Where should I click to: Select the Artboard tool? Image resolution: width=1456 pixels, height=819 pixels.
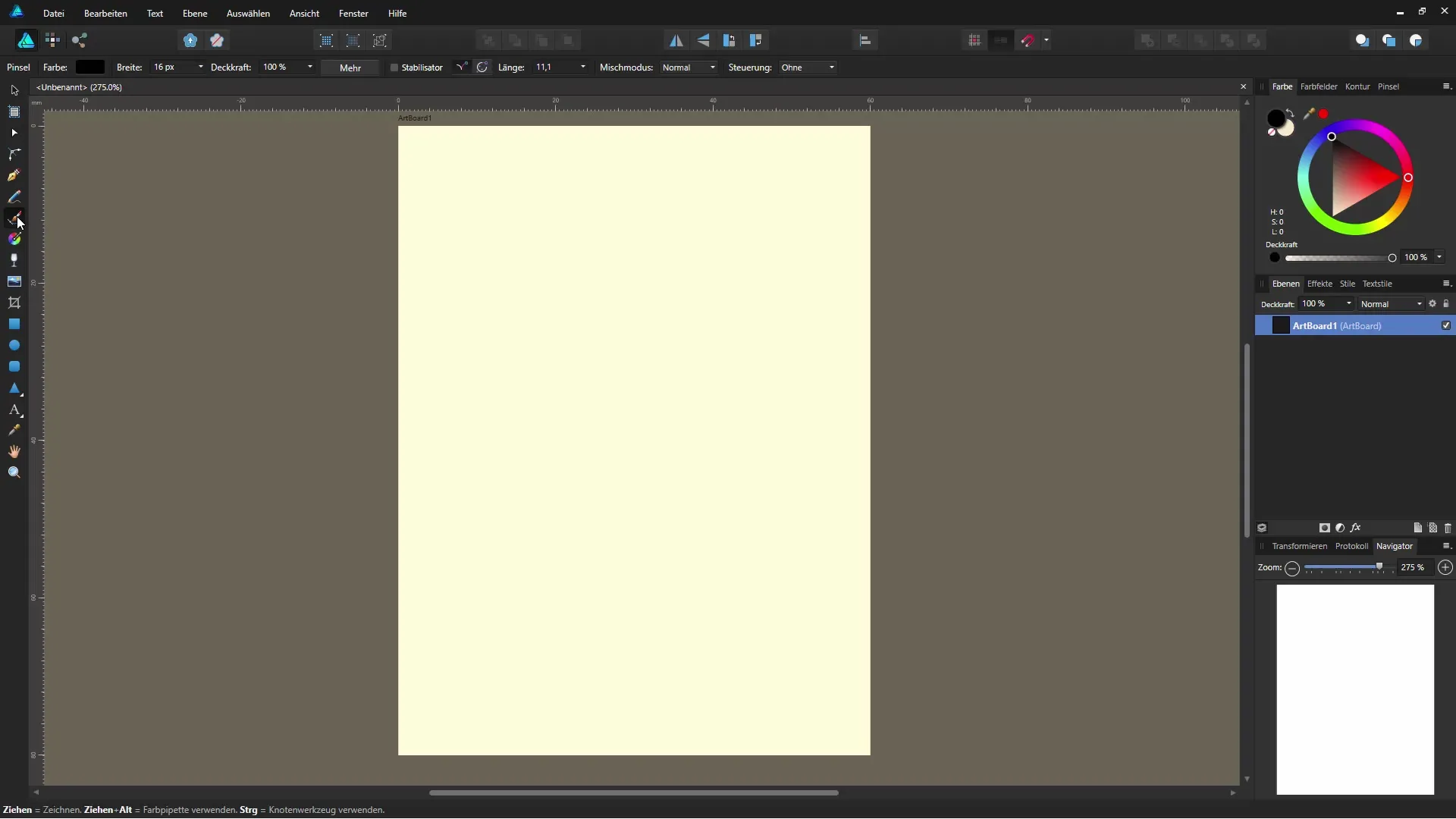[x=14, y=111]
